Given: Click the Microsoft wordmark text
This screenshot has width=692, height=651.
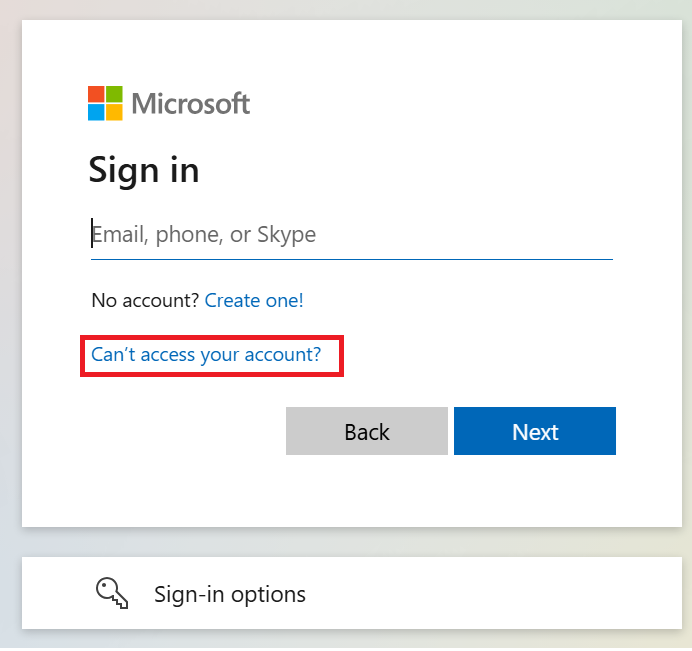Looking at the screenshot, I should [191, 104].
